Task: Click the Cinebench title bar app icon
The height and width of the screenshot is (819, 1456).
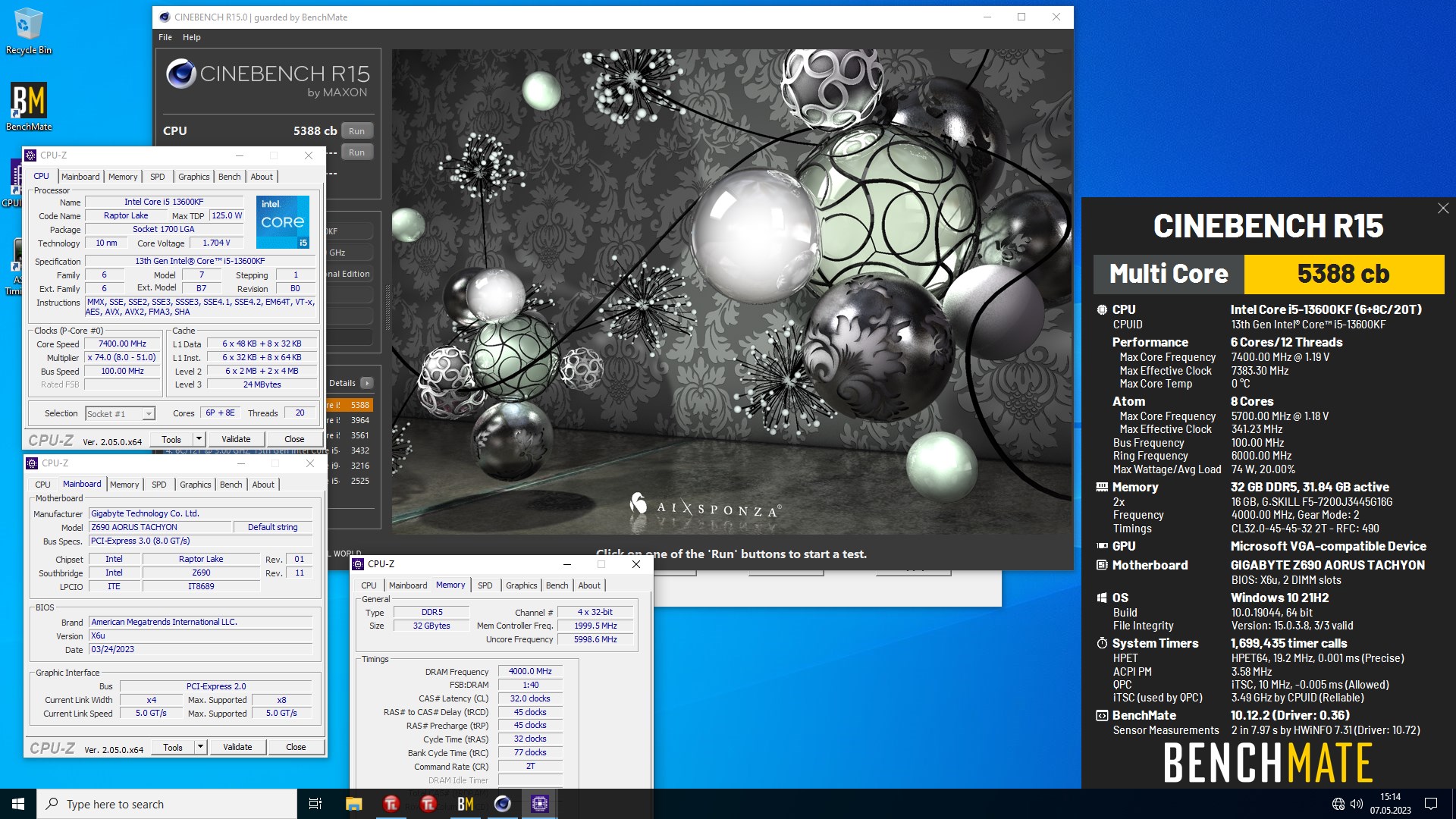Action: point(163,17)
